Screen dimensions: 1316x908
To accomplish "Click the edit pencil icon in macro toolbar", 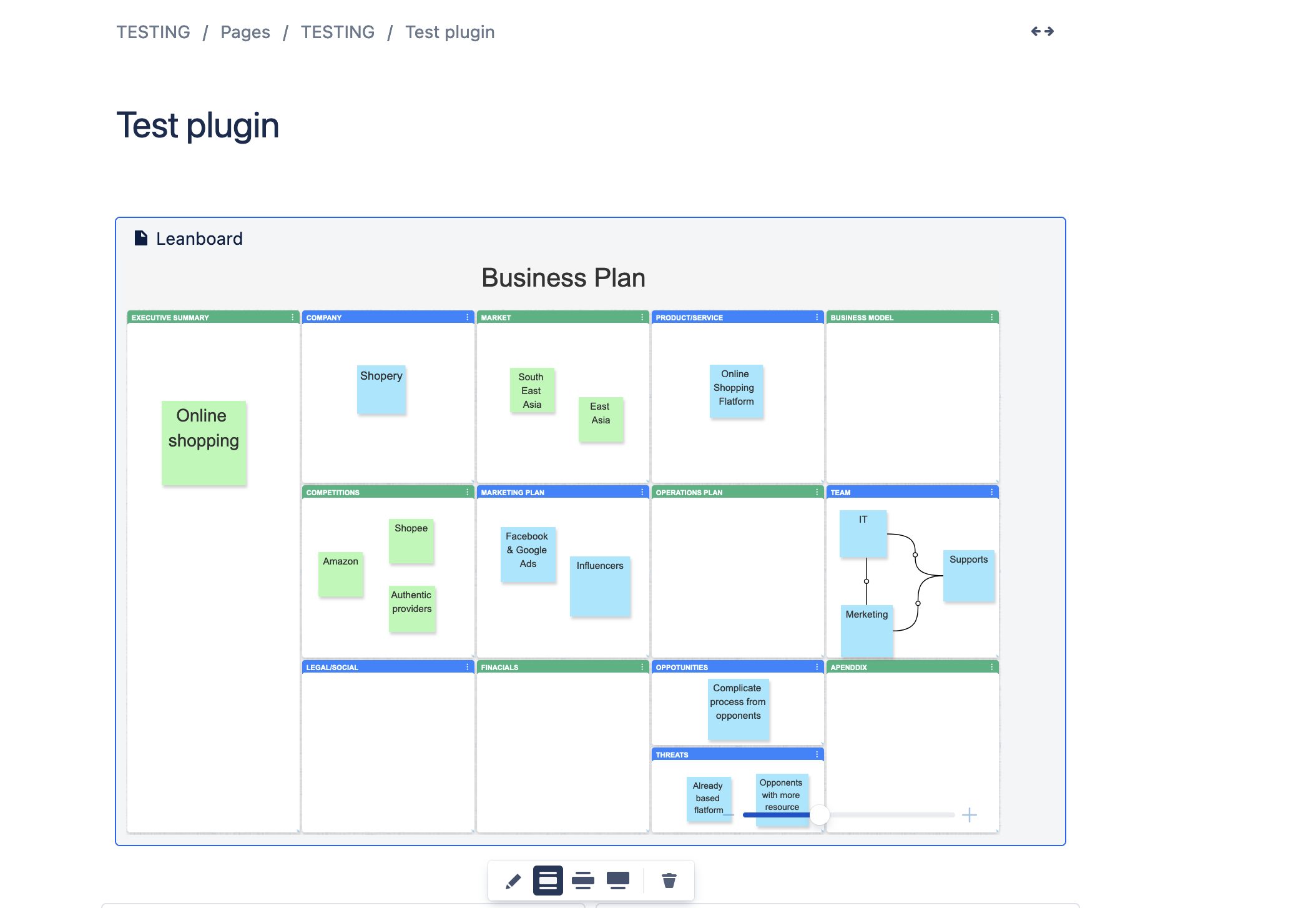I will click(513, 881).
